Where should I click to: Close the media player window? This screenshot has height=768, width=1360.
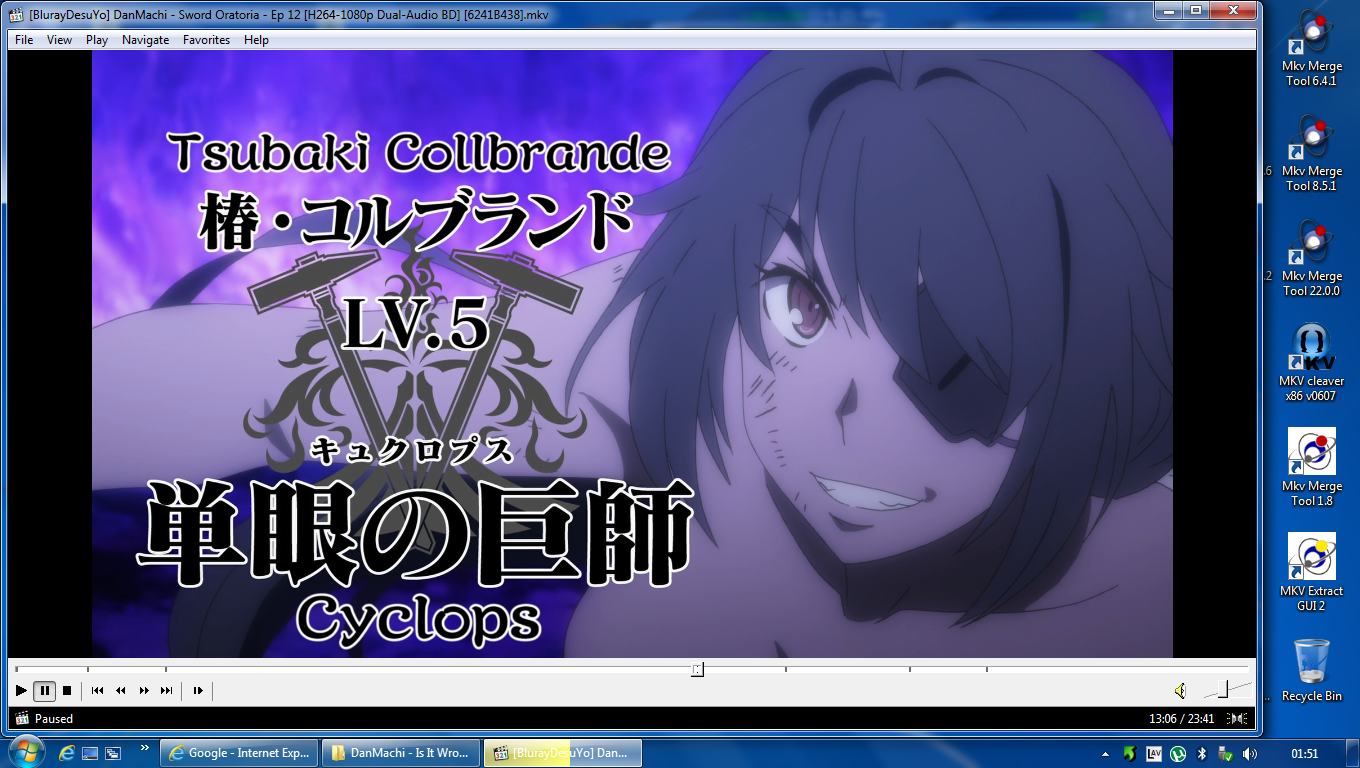(1232, 10)
